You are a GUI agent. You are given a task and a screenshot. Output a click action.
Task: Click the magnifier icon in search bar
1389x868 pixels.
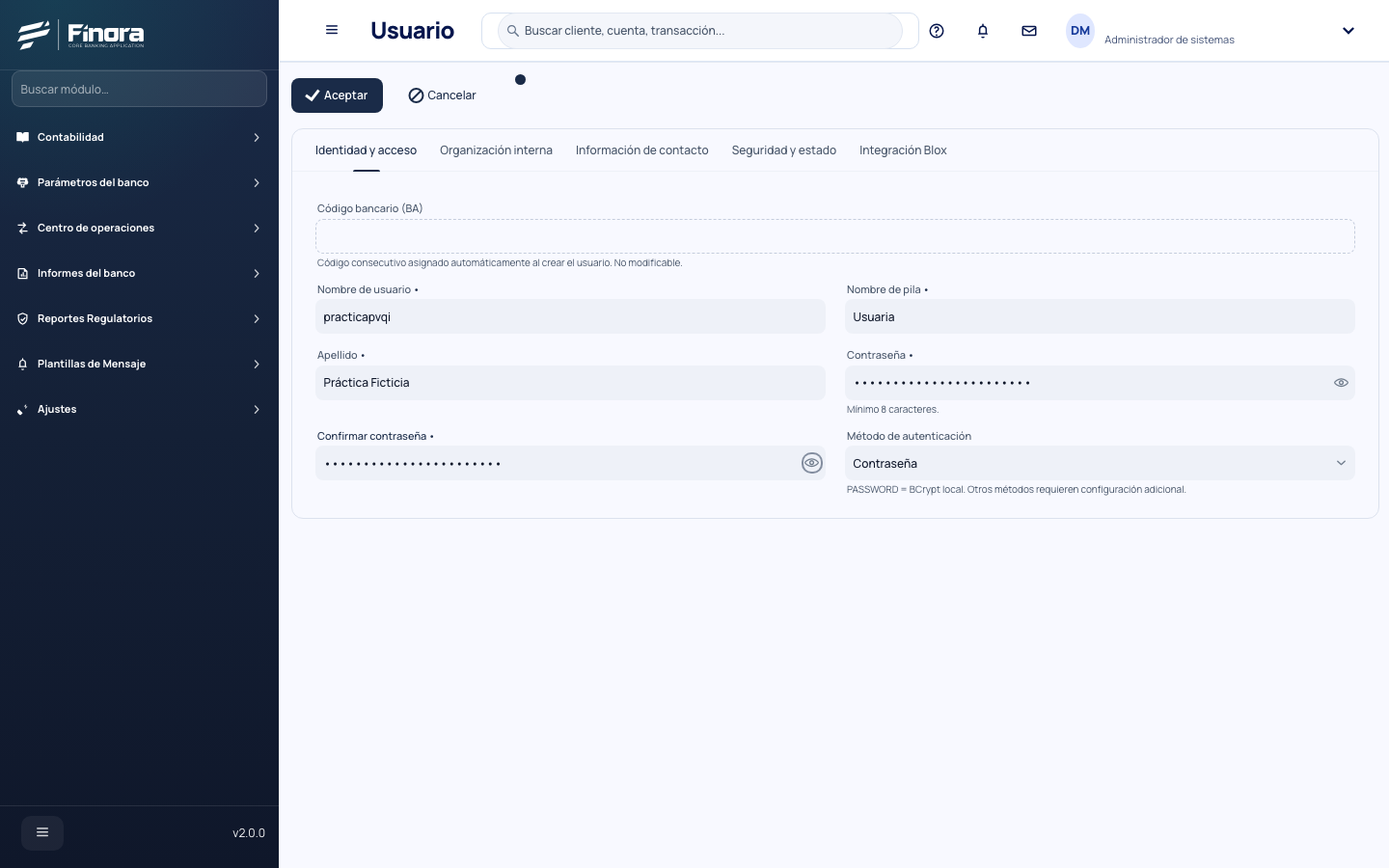513,31
